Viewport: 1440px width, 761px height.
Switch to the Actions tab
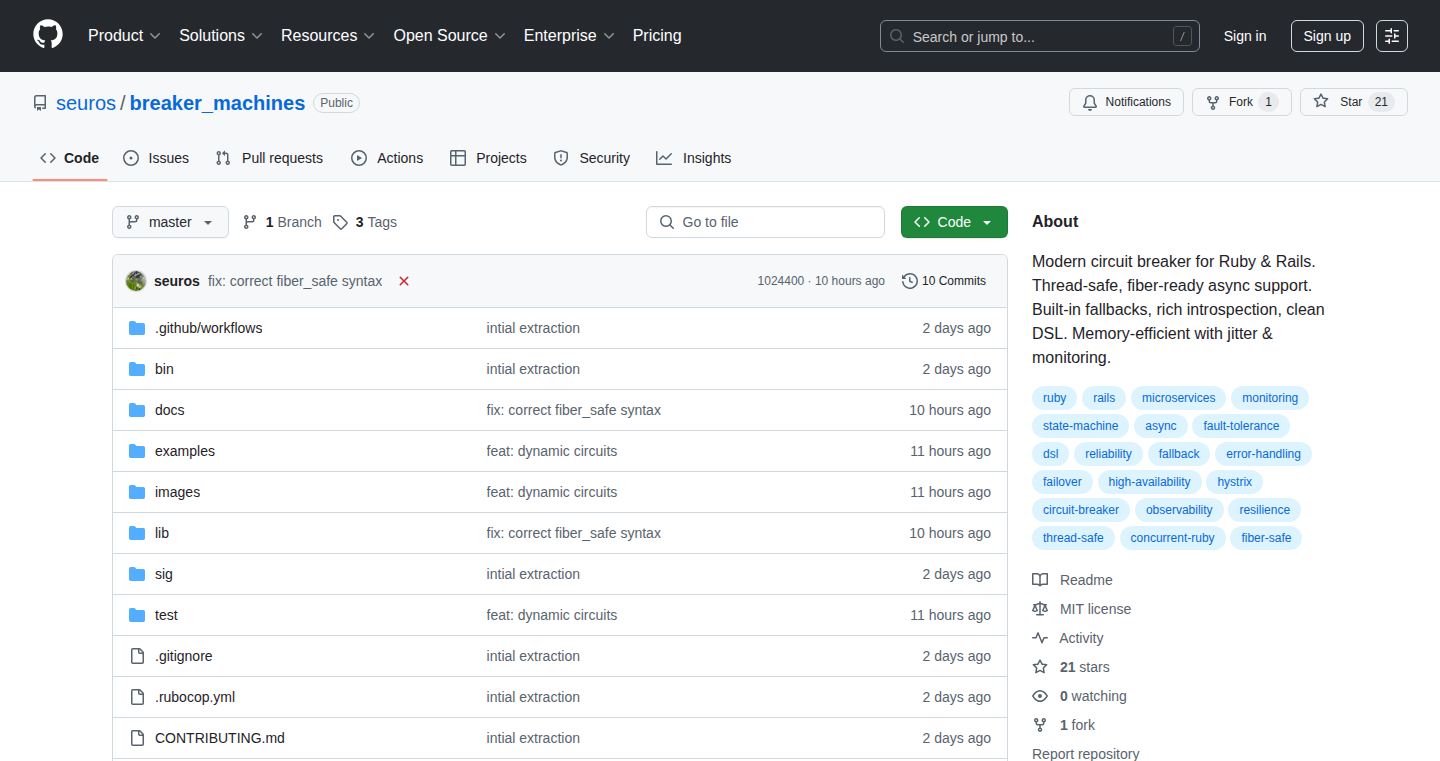pos(387,158)
